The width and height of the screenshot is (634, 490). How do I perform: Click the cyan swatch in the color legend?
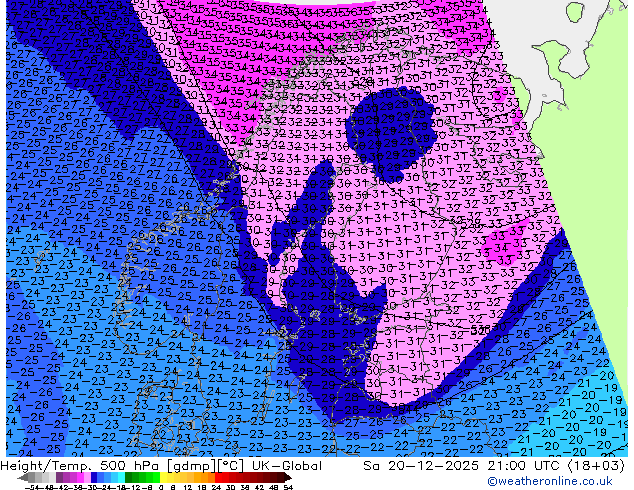pos(121,477)
